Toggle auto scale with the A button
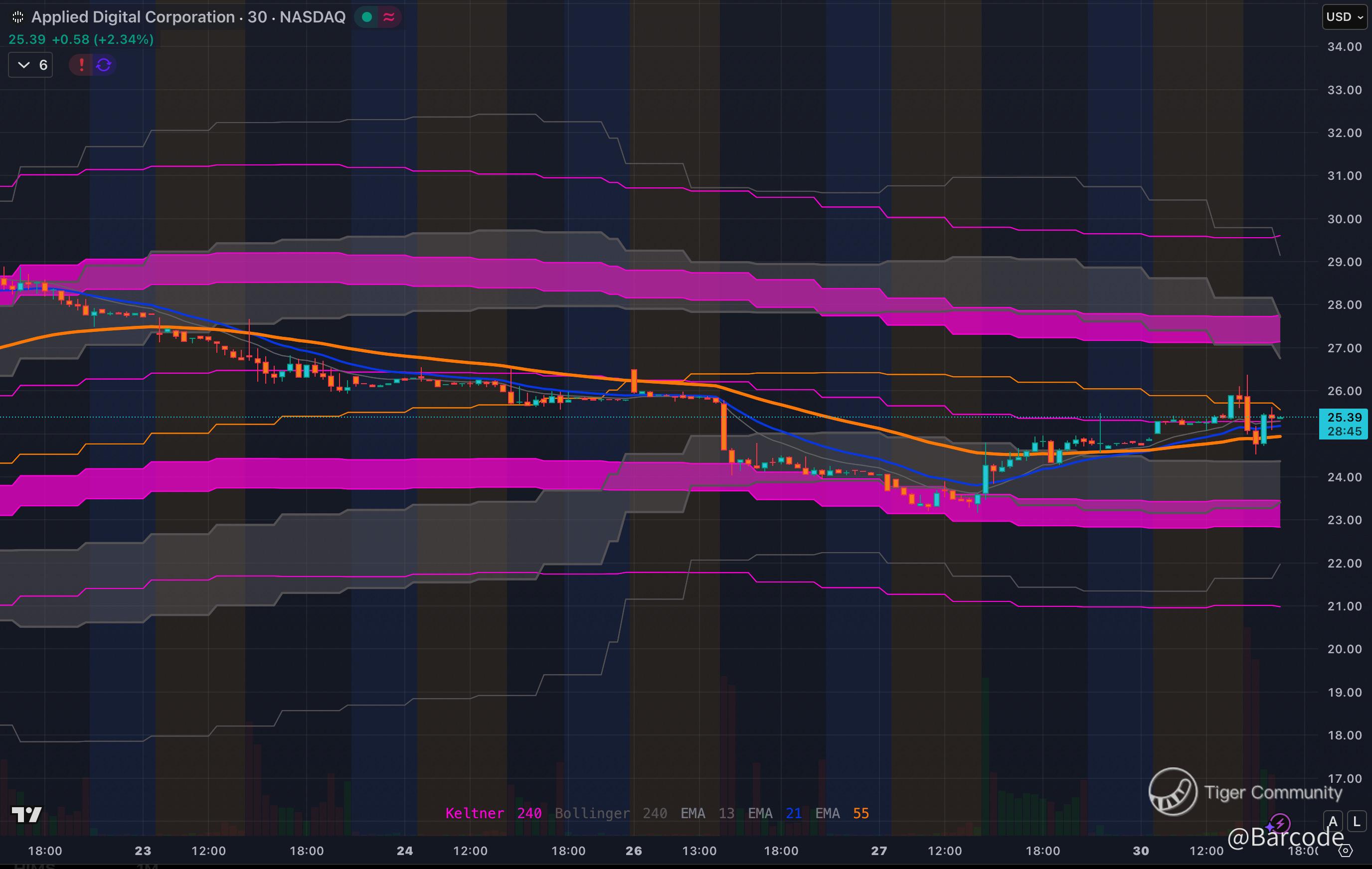 1333,822
